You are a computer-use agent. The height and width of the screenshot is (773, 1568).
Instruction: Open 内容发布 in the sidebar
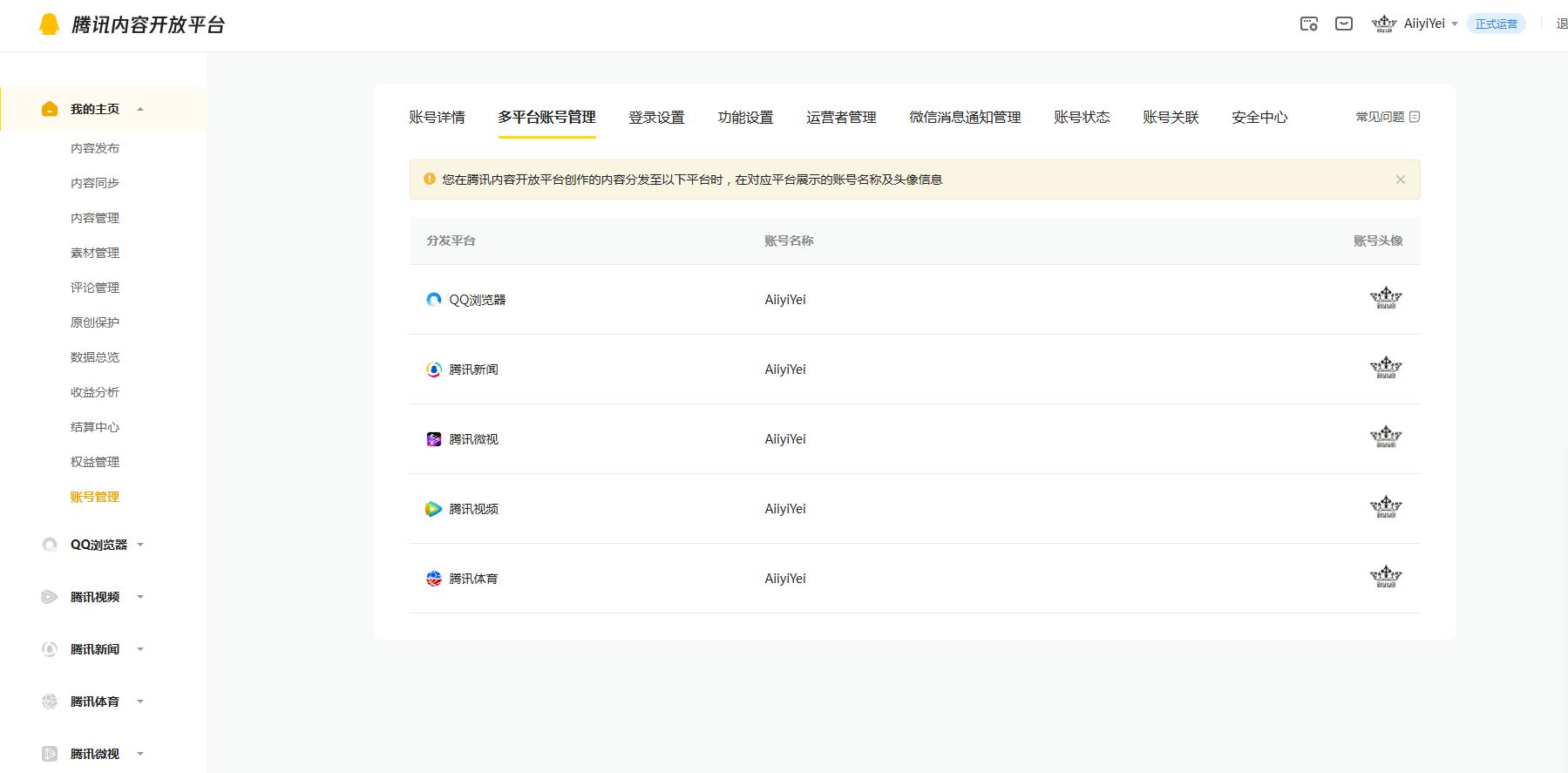click(x=95, y=148)
